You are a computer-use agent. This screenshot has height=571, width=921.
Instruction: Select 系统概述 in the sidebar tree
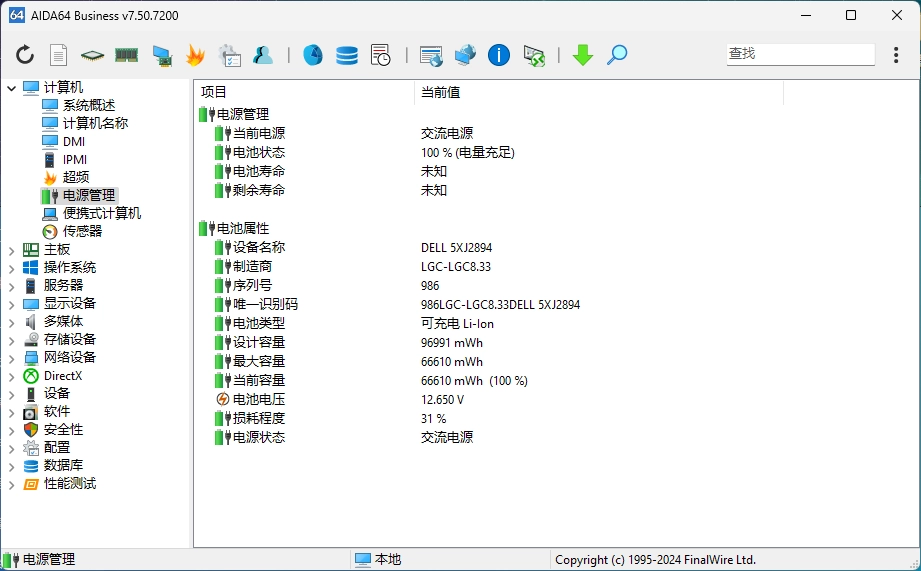pos(88,105)
